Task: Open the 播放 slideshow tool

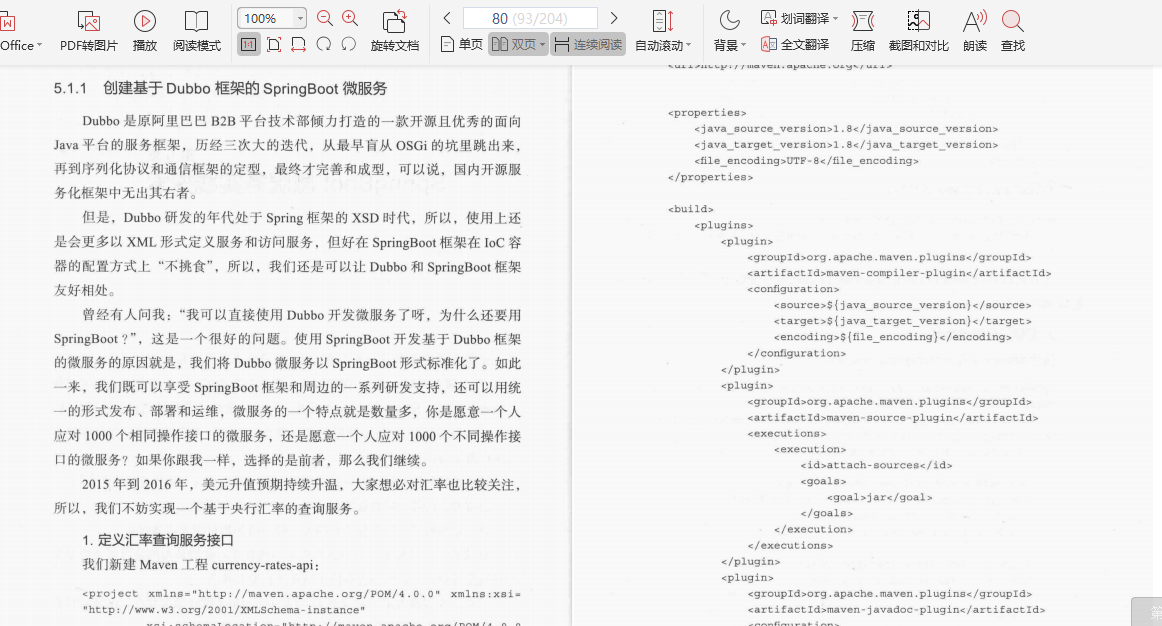Action: [144, 31]
